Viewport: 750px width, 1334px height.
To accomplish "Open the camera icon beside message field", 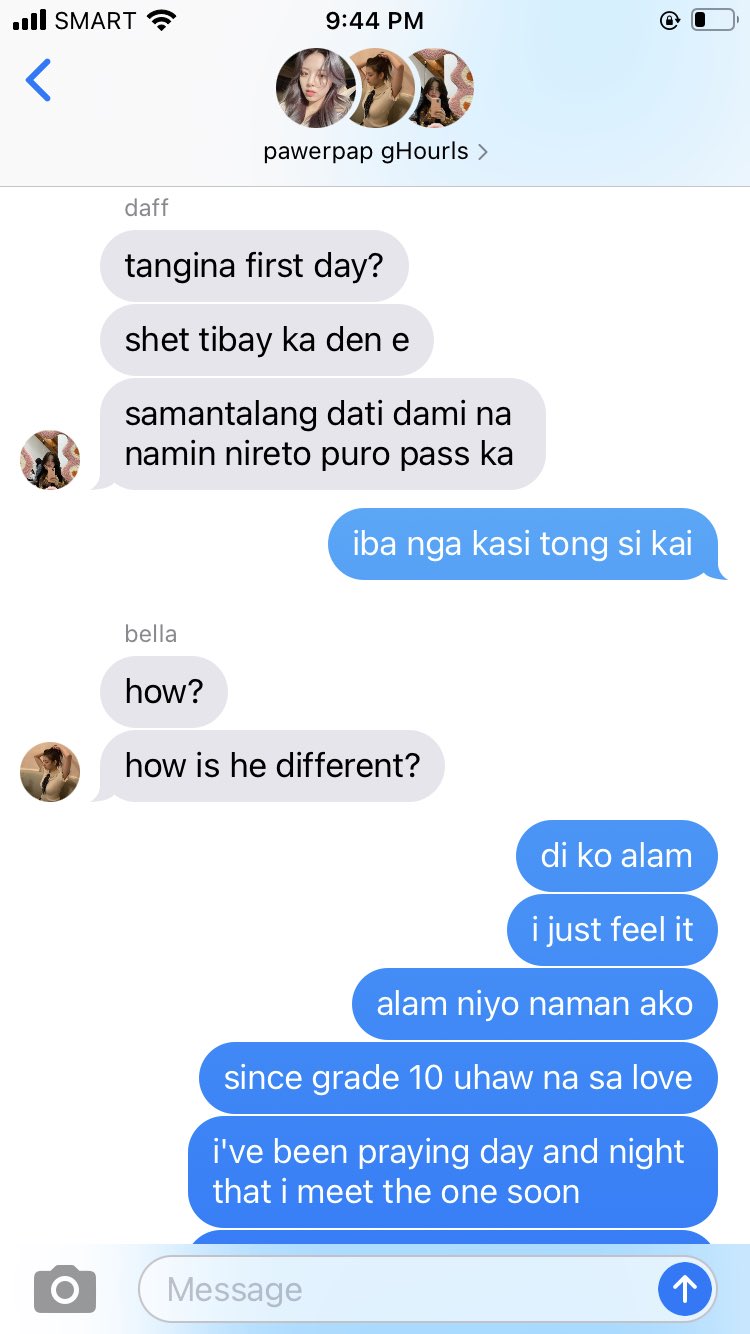I will click(65, 1289).
